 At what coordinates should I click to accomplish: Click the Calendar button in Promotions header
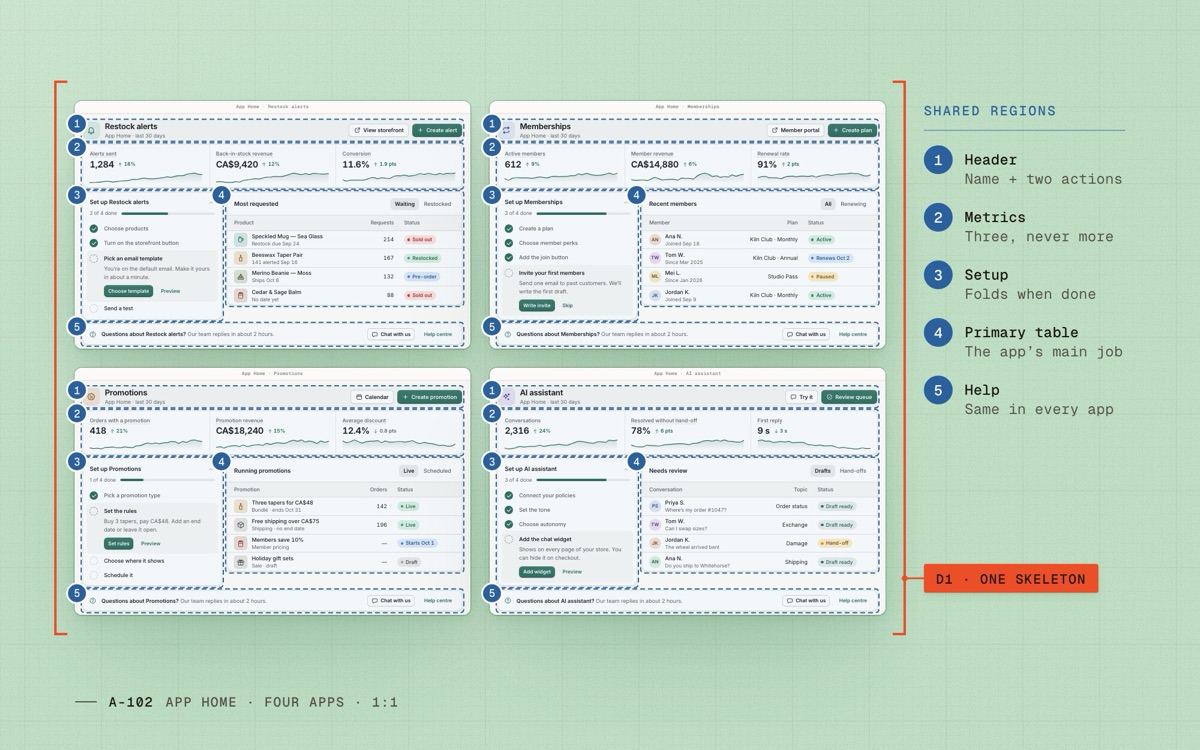pos(372,397)
